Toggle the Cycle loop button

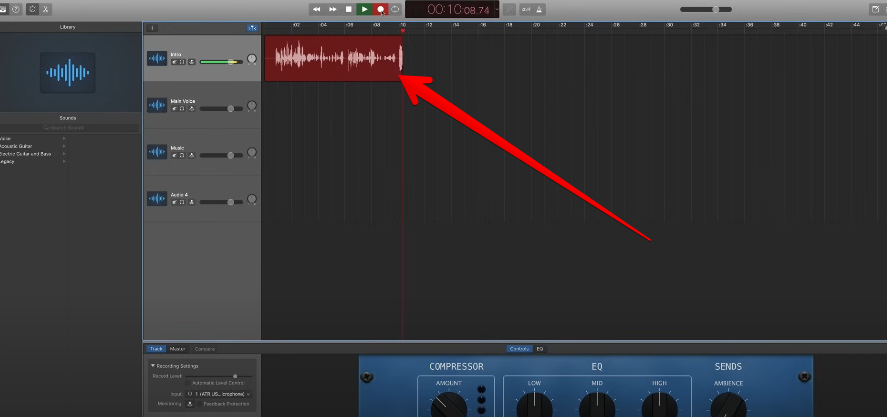point(396,9)
